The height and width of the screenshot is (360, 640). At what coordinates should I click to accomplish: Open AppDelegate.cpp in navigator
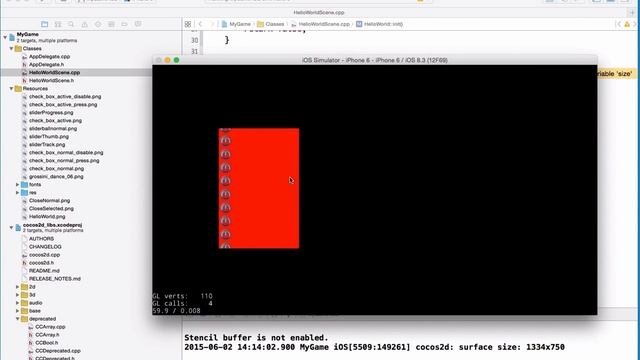49,57
